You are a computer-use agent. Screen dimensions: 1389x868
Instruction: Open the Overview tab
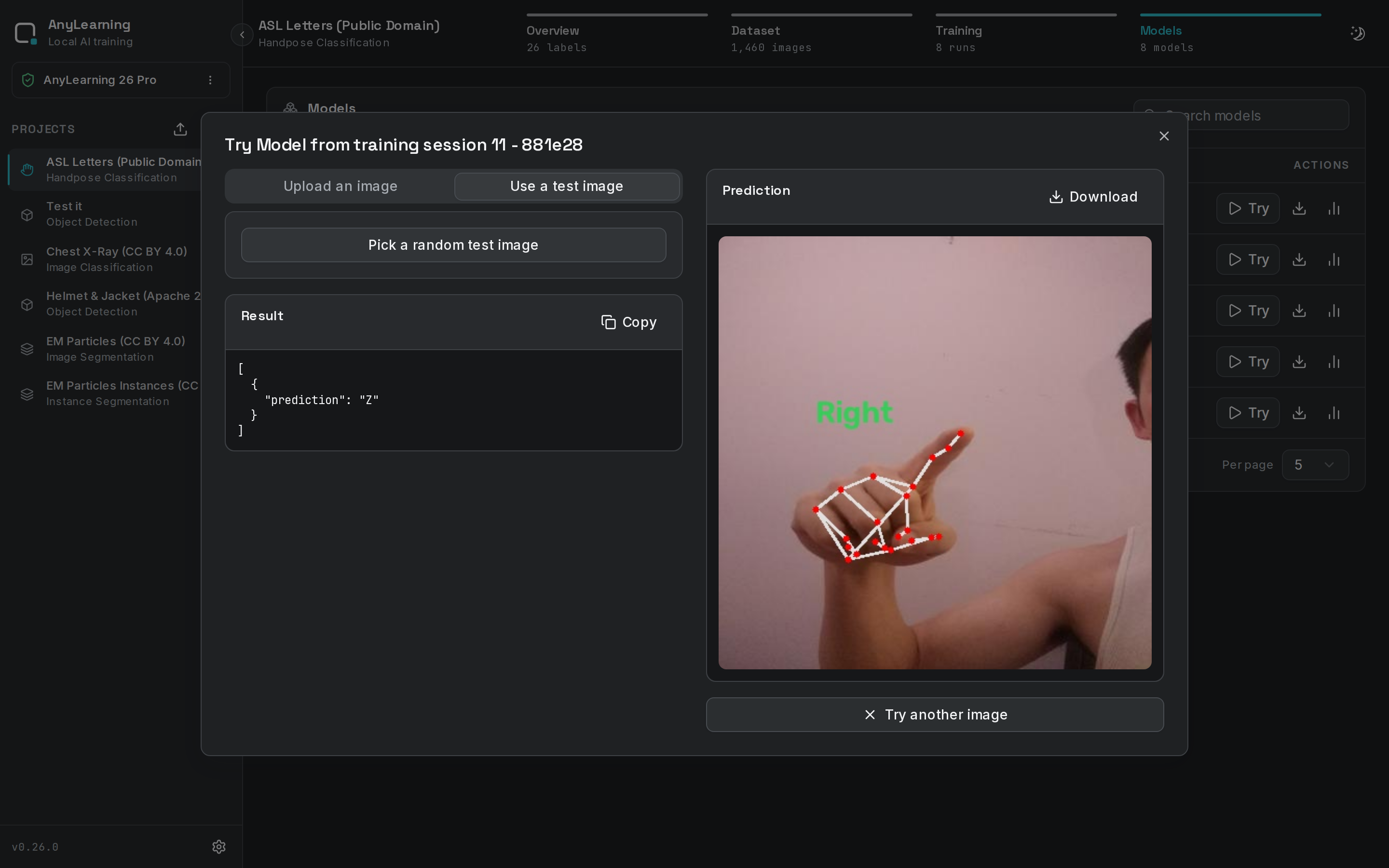coord(617,34)
